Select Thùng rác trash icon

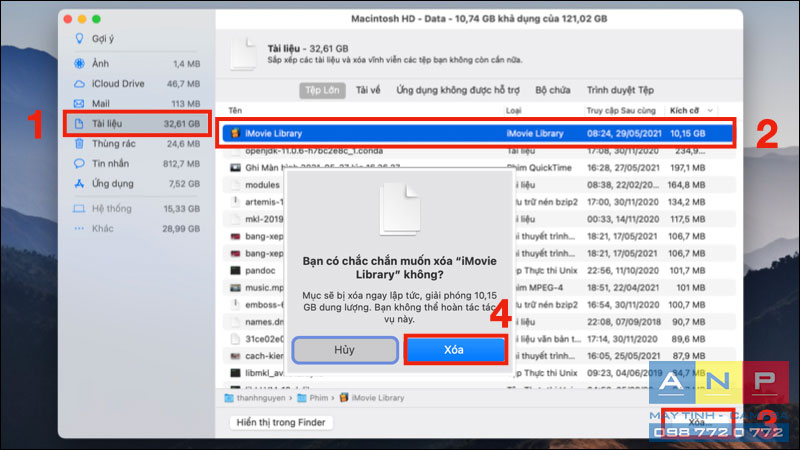pyautogui.click(x=79, y=143)
